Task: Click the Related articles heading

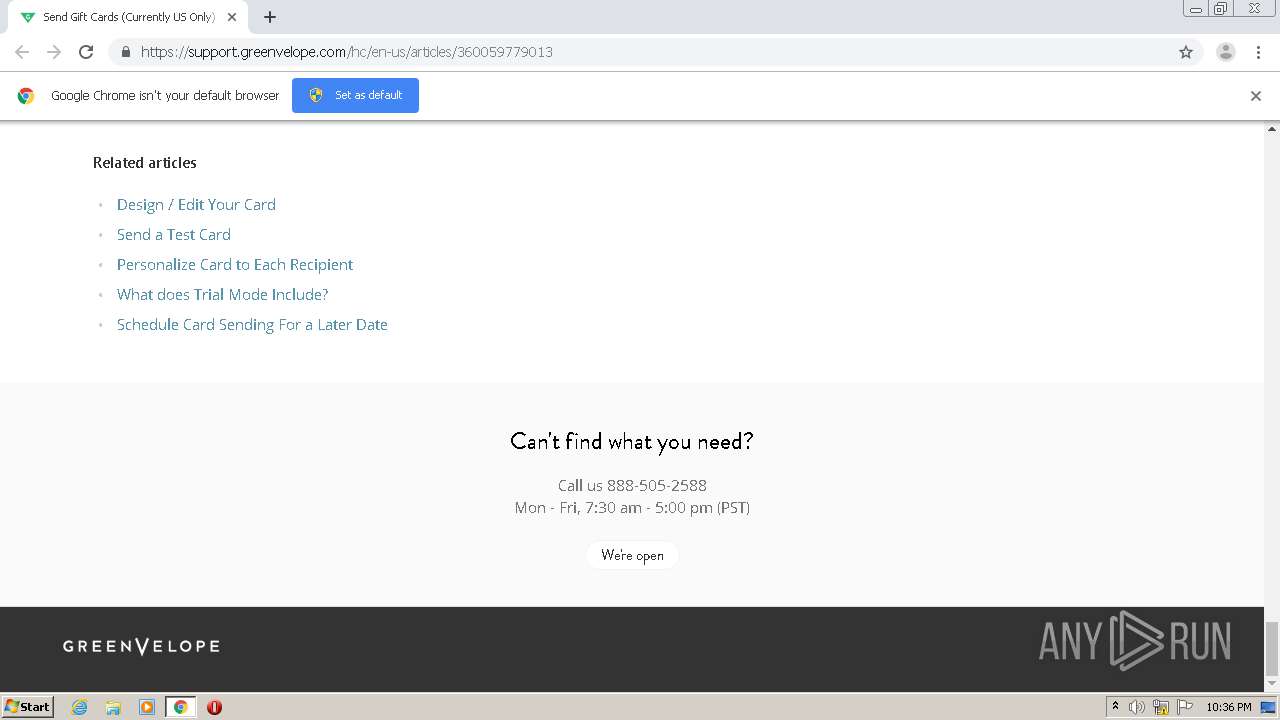Action: [145, 162]
